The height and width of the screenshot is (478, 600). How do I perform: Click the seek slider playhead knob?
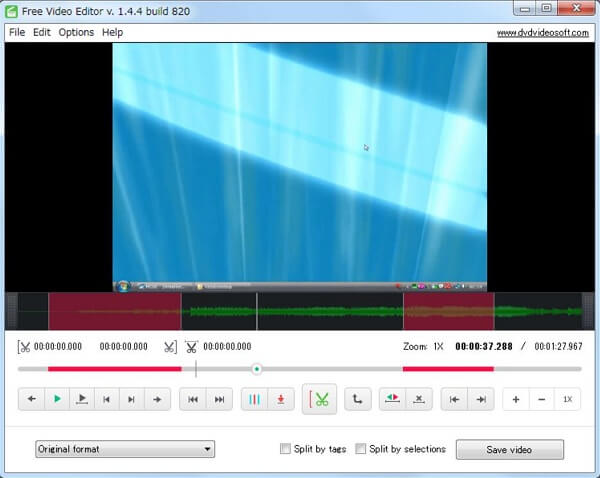tap(257, 369)
